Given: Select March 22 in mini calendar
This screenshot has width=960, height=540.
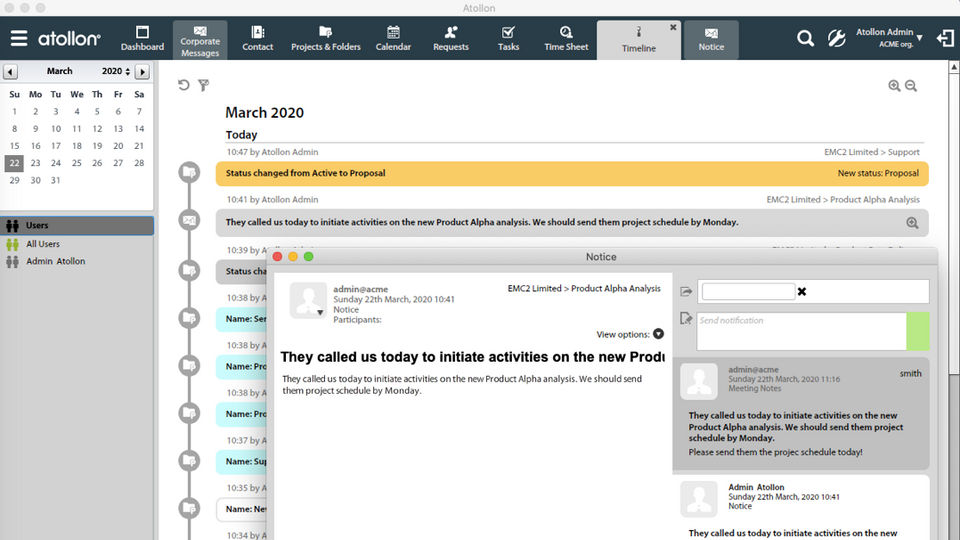Looking at the screenshot, I should click(x=14, y=163).
